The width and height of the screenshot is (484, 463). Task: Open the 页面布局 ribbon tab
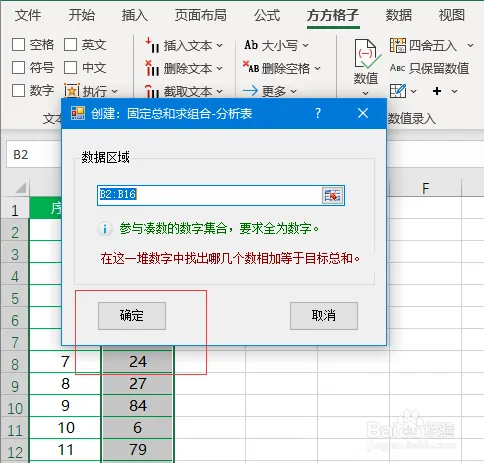(x=201, y=15)
